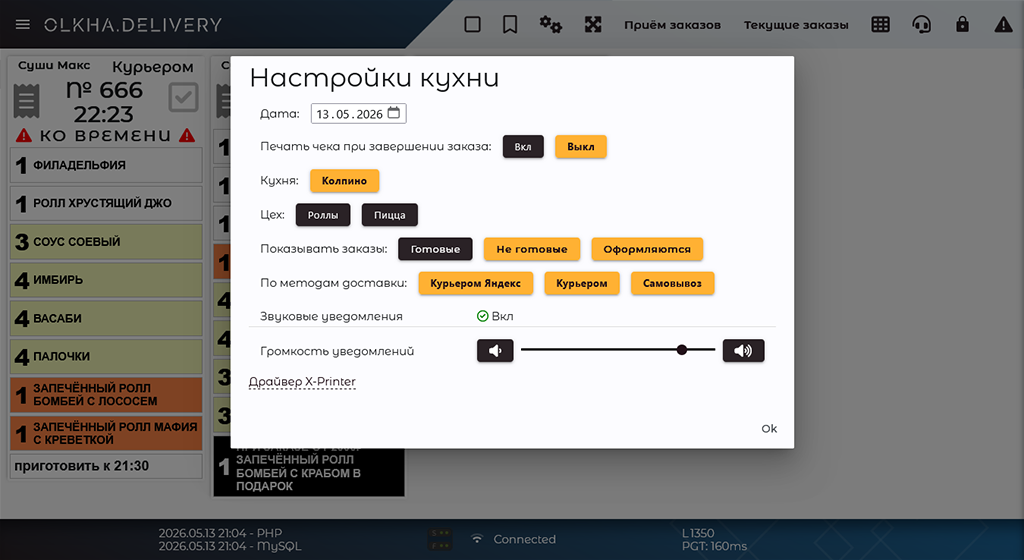Turn receipt printing on with Вкл
Viewport: 1024px width, 560px height.
click(523, 147)
